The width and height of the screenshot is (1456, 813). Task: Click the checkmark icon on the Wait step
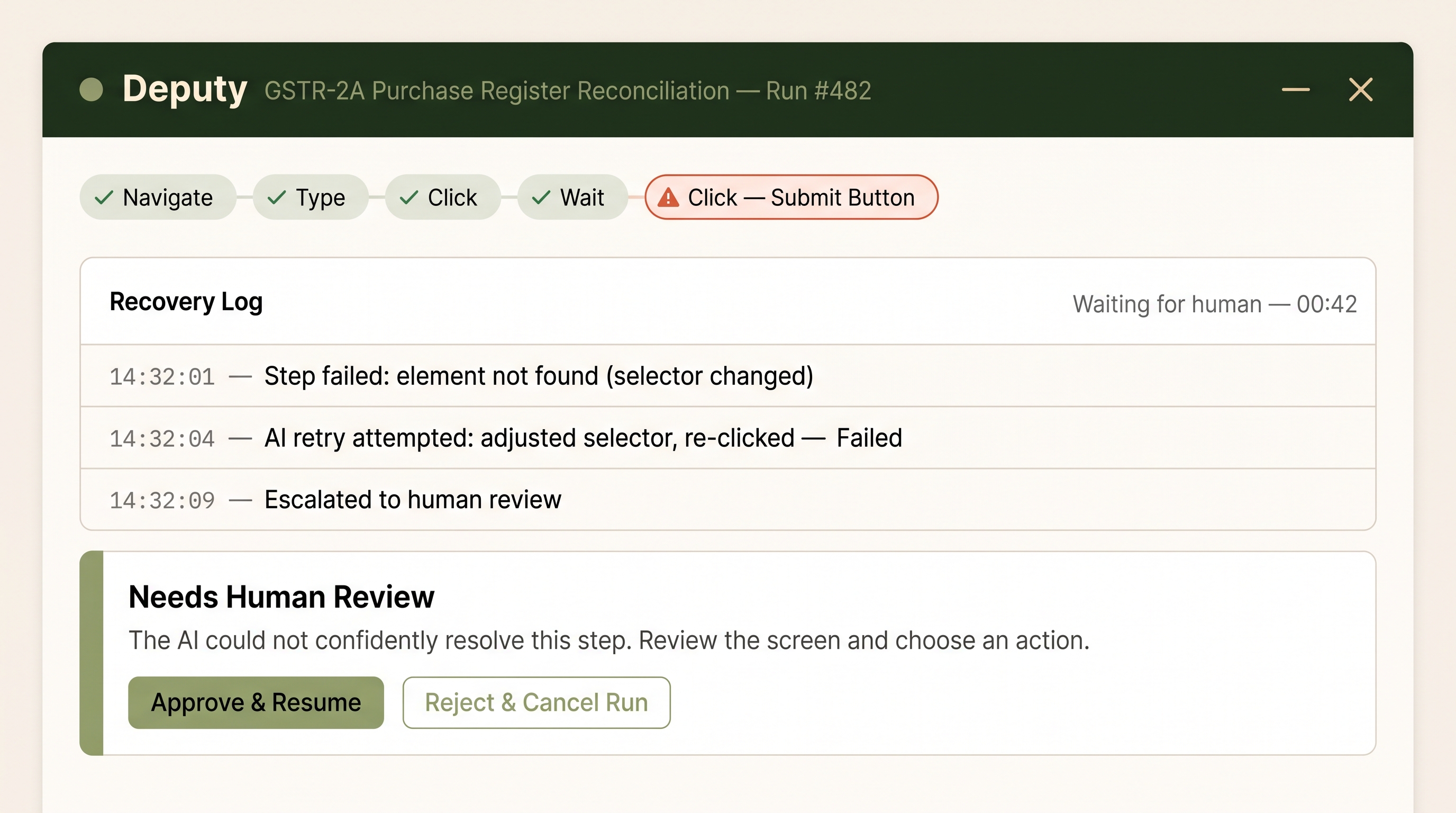[541, 197]
